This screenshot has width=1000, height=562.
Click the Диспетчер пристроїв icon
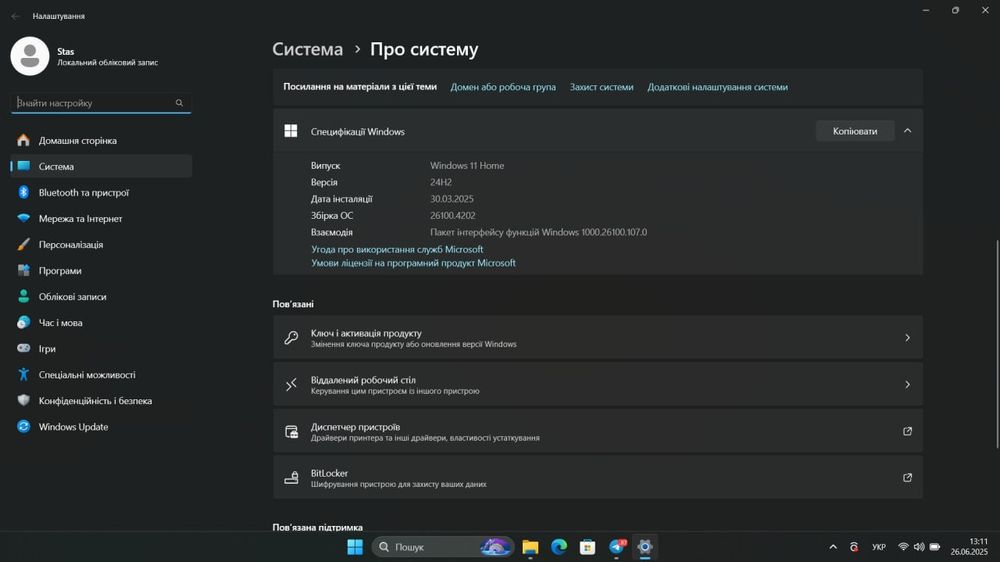[291, 432]
